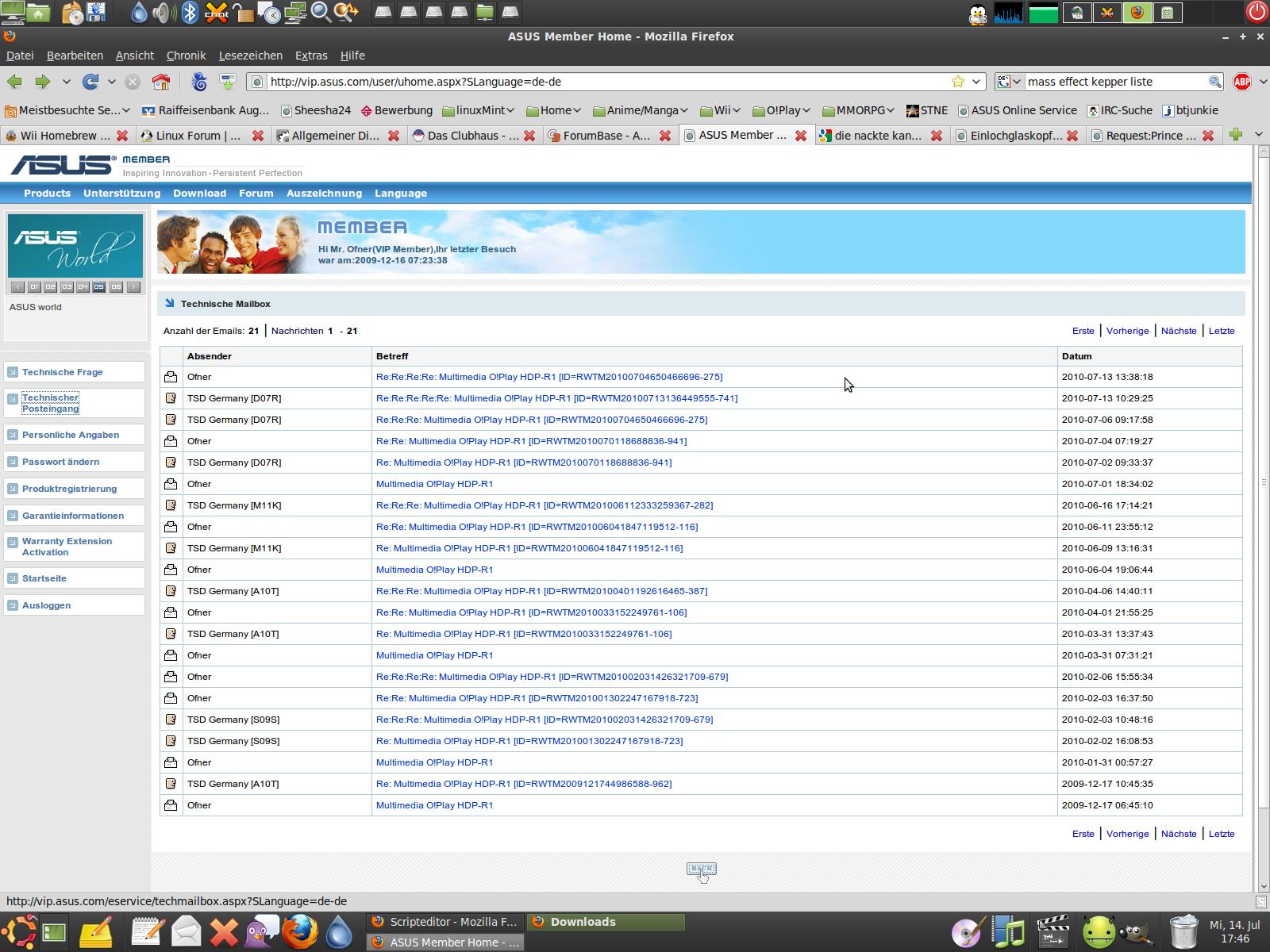This screenshot has width=1270, height=952.
Task: Open the trash icon in the bottom panel
Action: (1183, 932)
